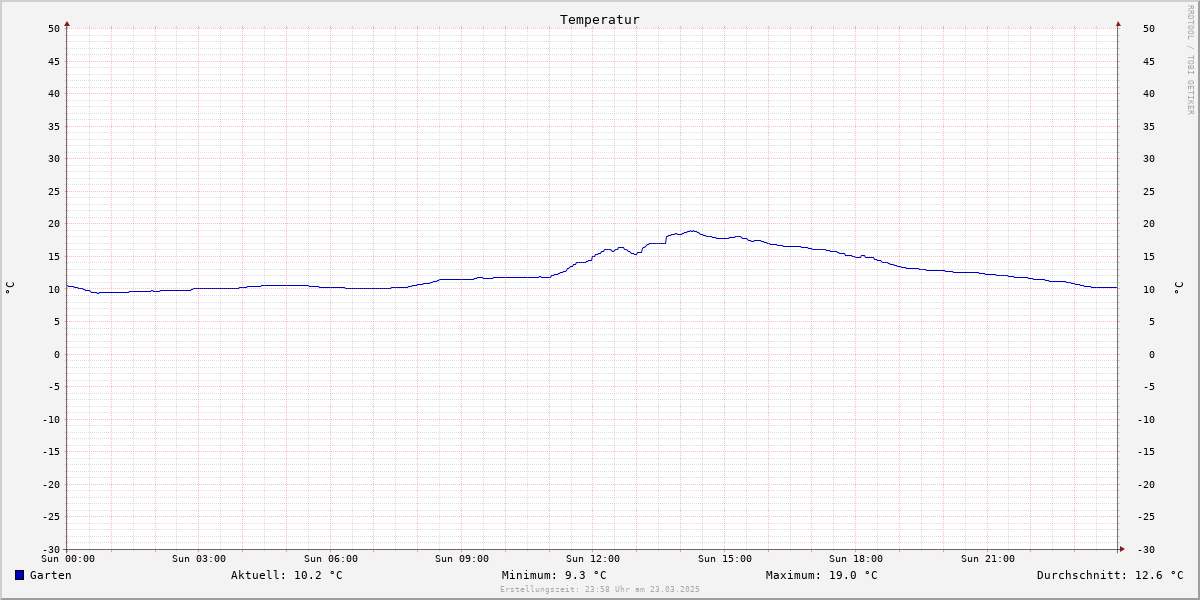Image resolution: width=1200 pixels, height=600 pixels.
Task: Select the Durchschnitt: 12.6 °C value
Action: tap(1110, 575)
